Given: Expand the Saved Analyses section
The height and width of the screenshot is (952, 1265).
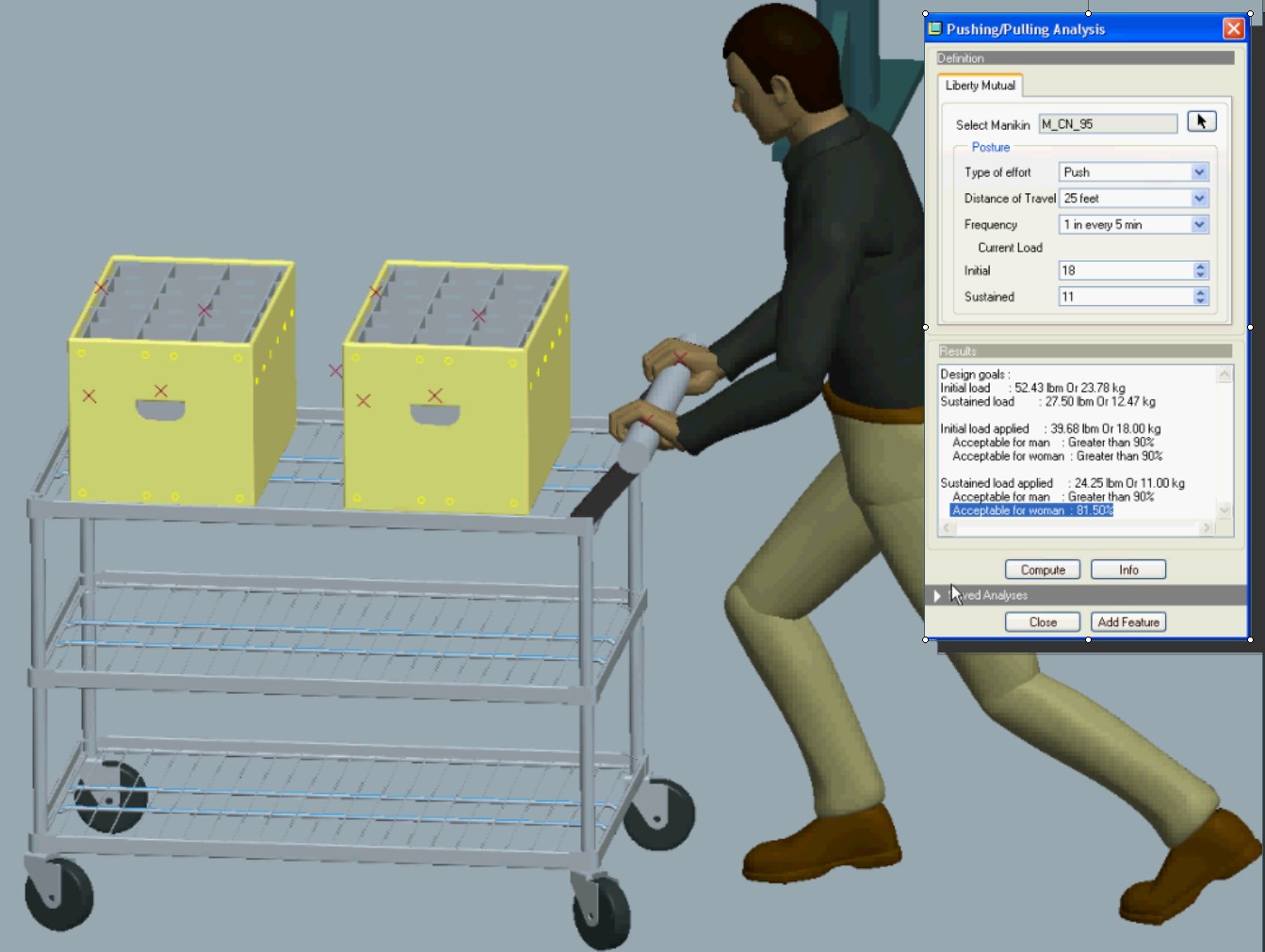Looking at the screenshot, I should pos(937,595).
